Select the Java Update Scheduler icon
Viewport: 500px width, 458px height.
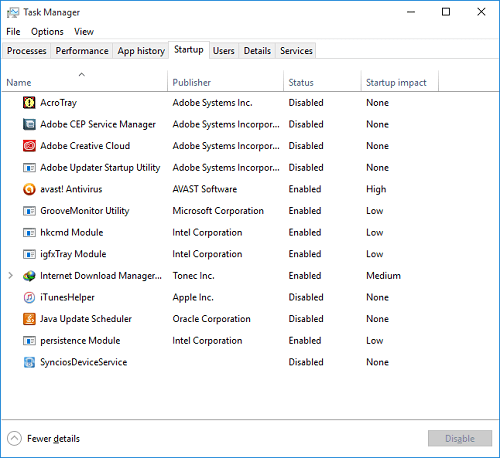click(29, 319)
